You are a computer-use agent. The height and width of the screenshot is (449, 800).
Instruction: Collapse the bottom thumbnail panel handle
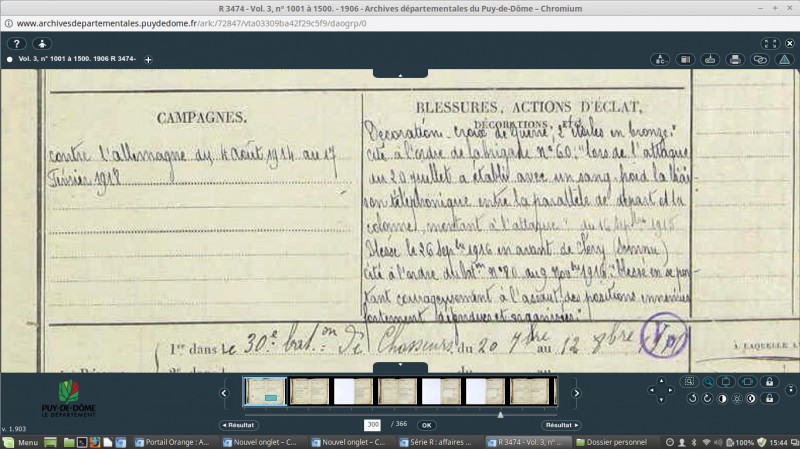tap(400, 368)
